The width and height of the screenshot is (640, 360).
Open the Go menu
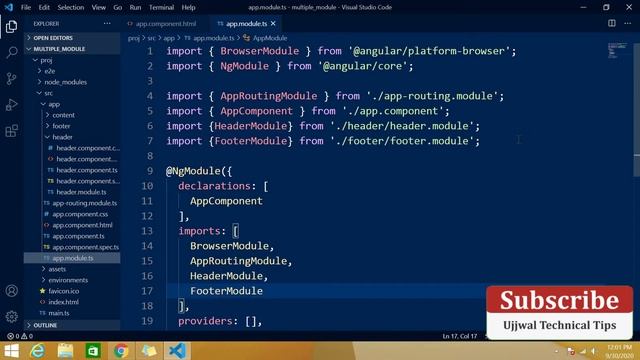click(118, 7)
